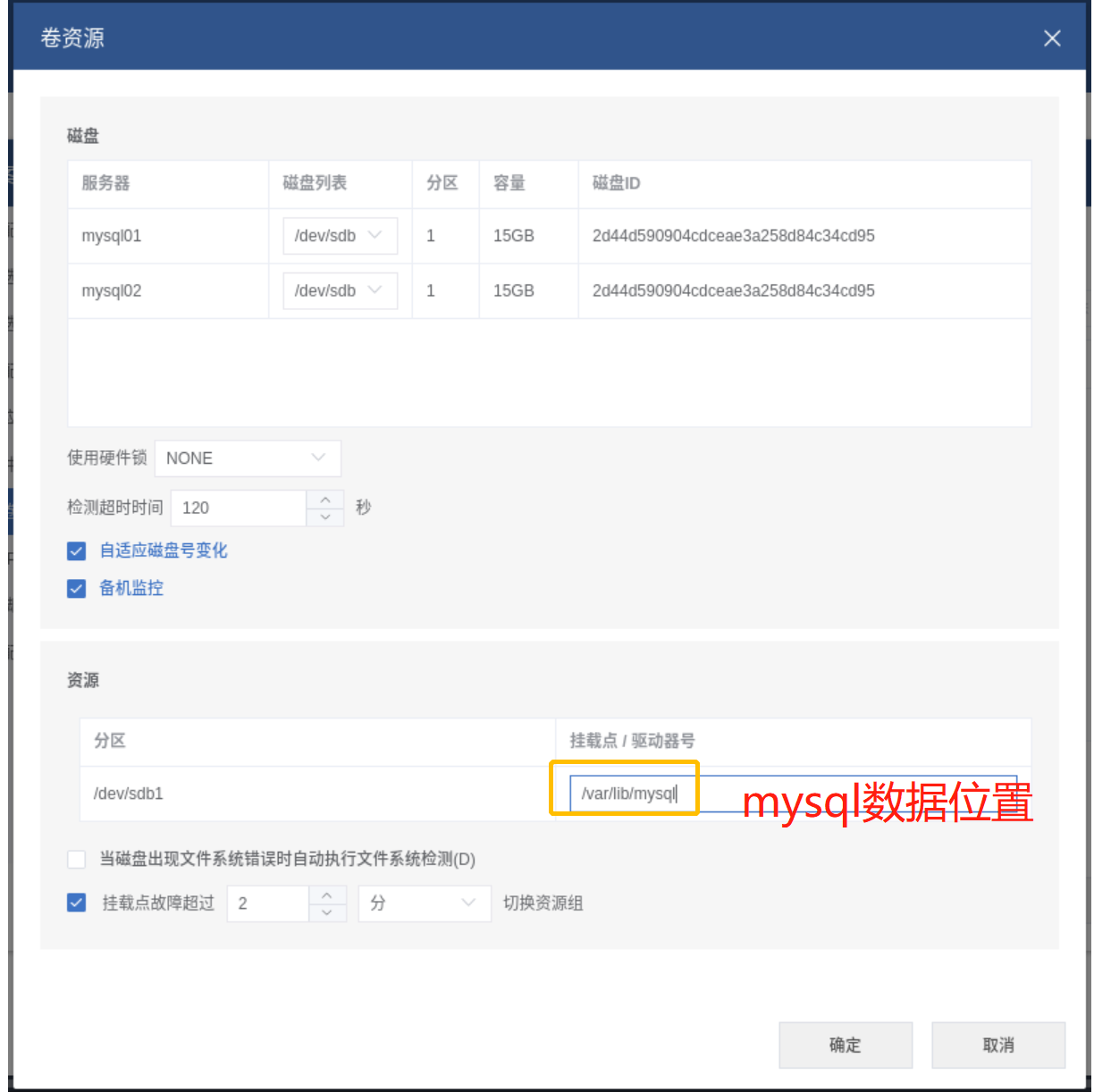Click the 检测超时时间 field showing 120

coord(238,508)
